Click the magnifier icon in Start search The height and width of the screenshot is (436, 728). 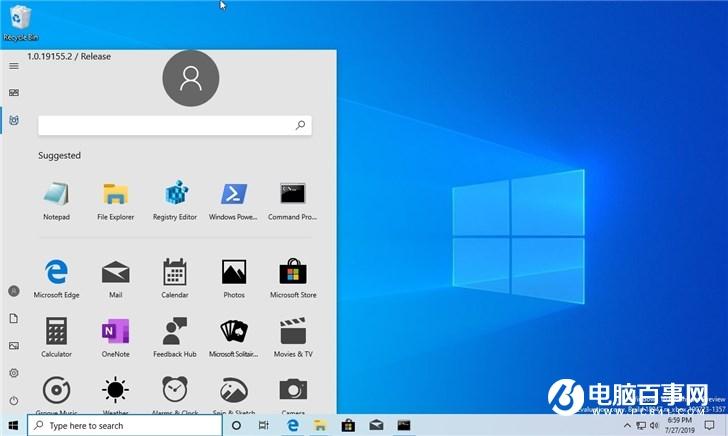pyautogui.click(x=300, y=125)
